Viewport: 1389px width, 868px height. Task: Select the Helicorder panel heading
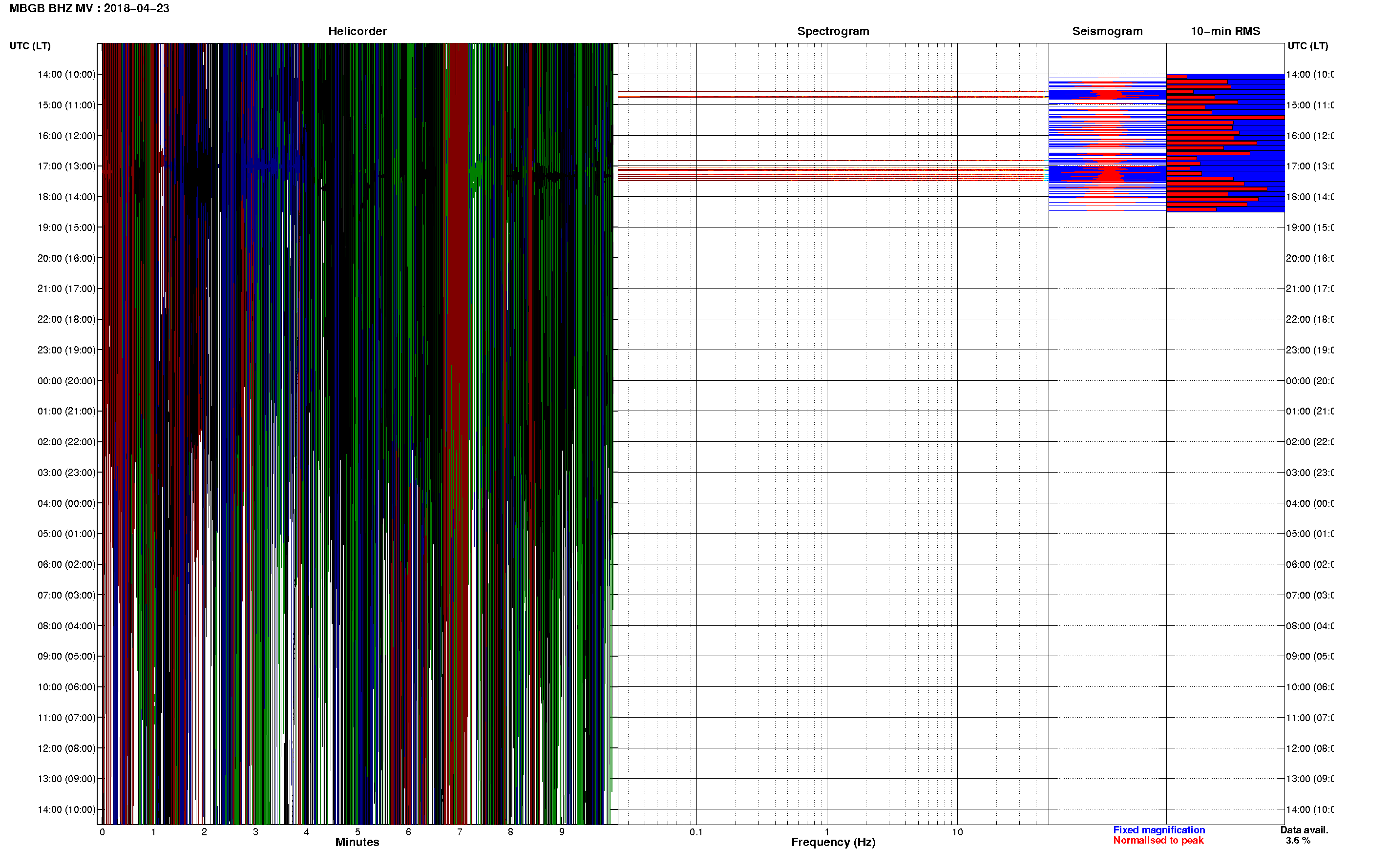click(357, 31)
